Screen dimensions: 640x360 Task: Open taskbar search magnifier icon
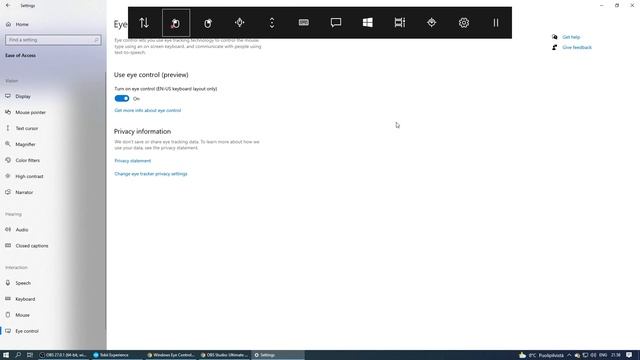pos(18,355)
